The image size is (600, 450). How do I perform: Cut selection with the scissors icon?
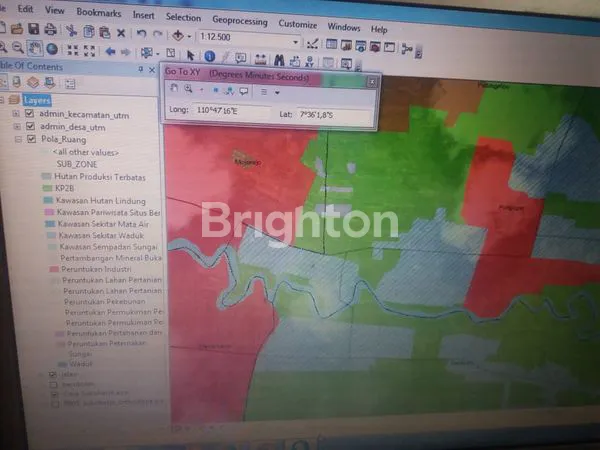pyautogui.click(x=71, y=31)
